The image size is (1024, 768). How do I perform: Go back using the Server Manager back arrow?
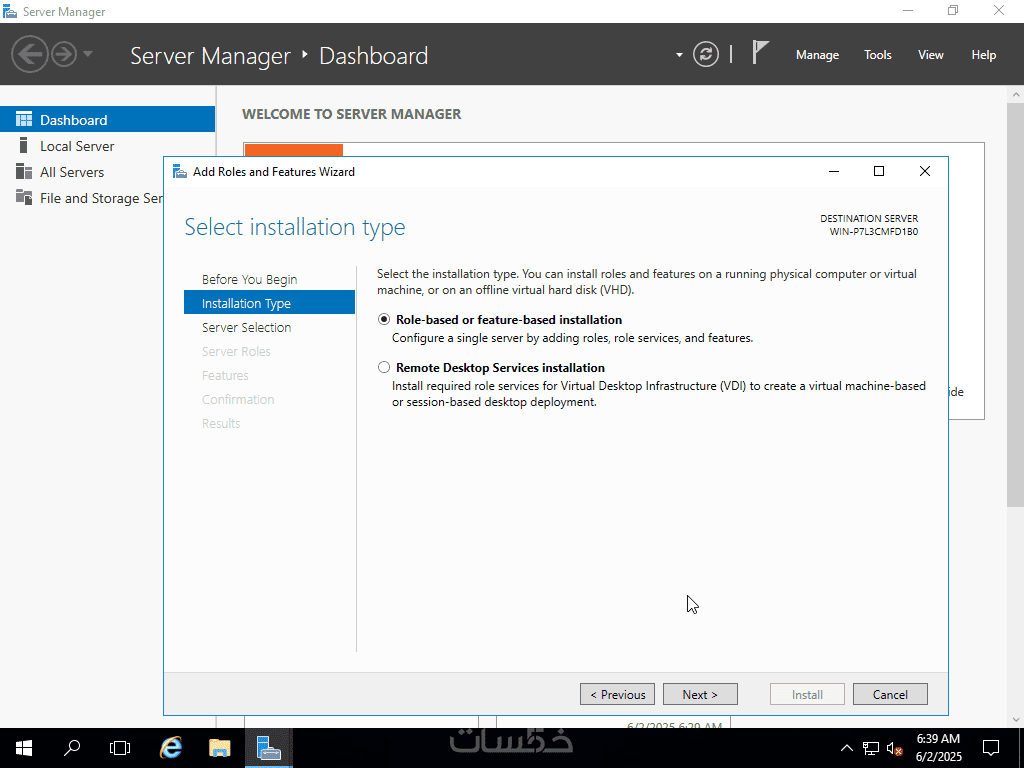coord(30,54)
